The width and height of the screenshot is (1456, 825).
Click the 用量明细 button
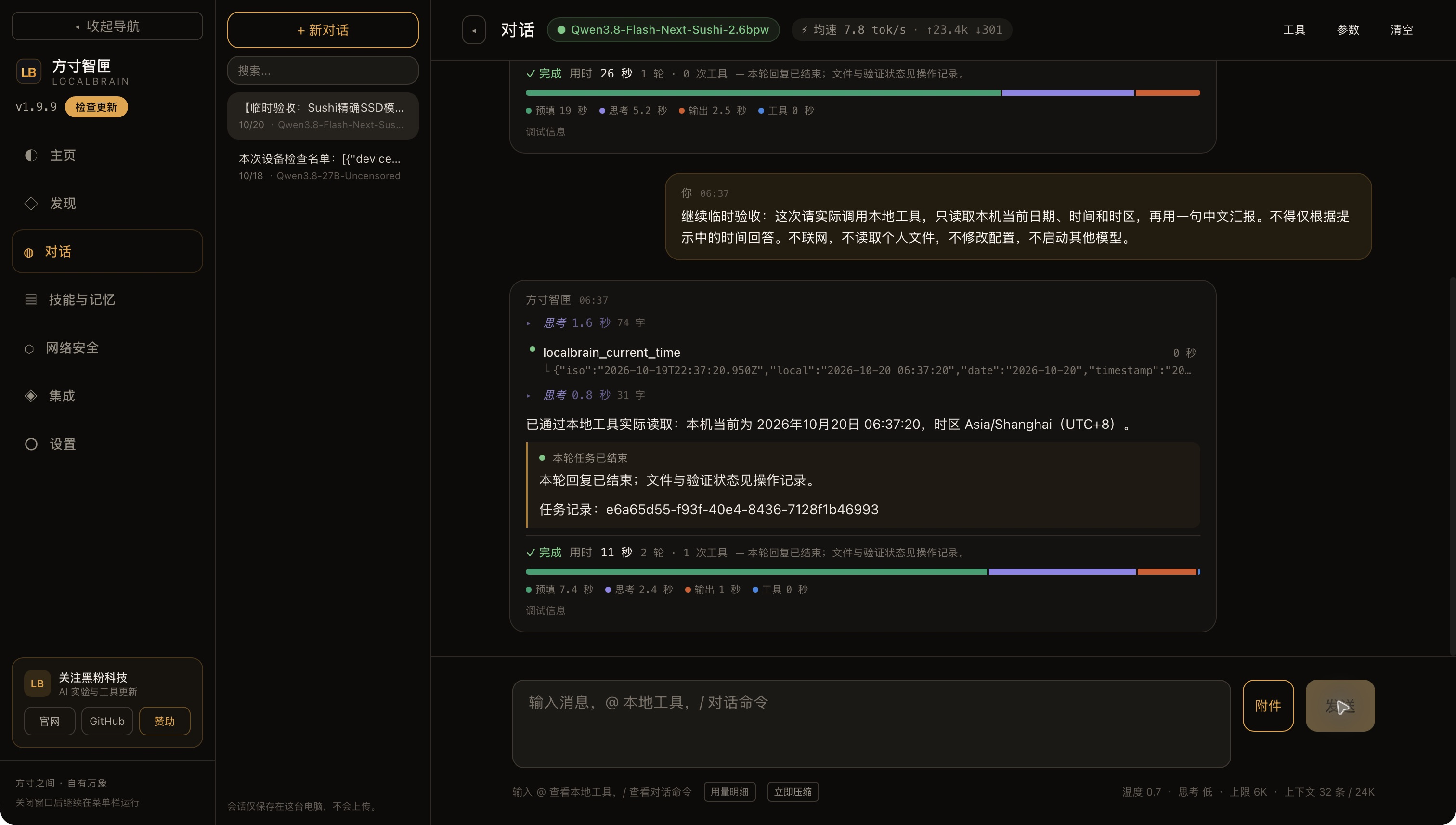coord(729,792)
